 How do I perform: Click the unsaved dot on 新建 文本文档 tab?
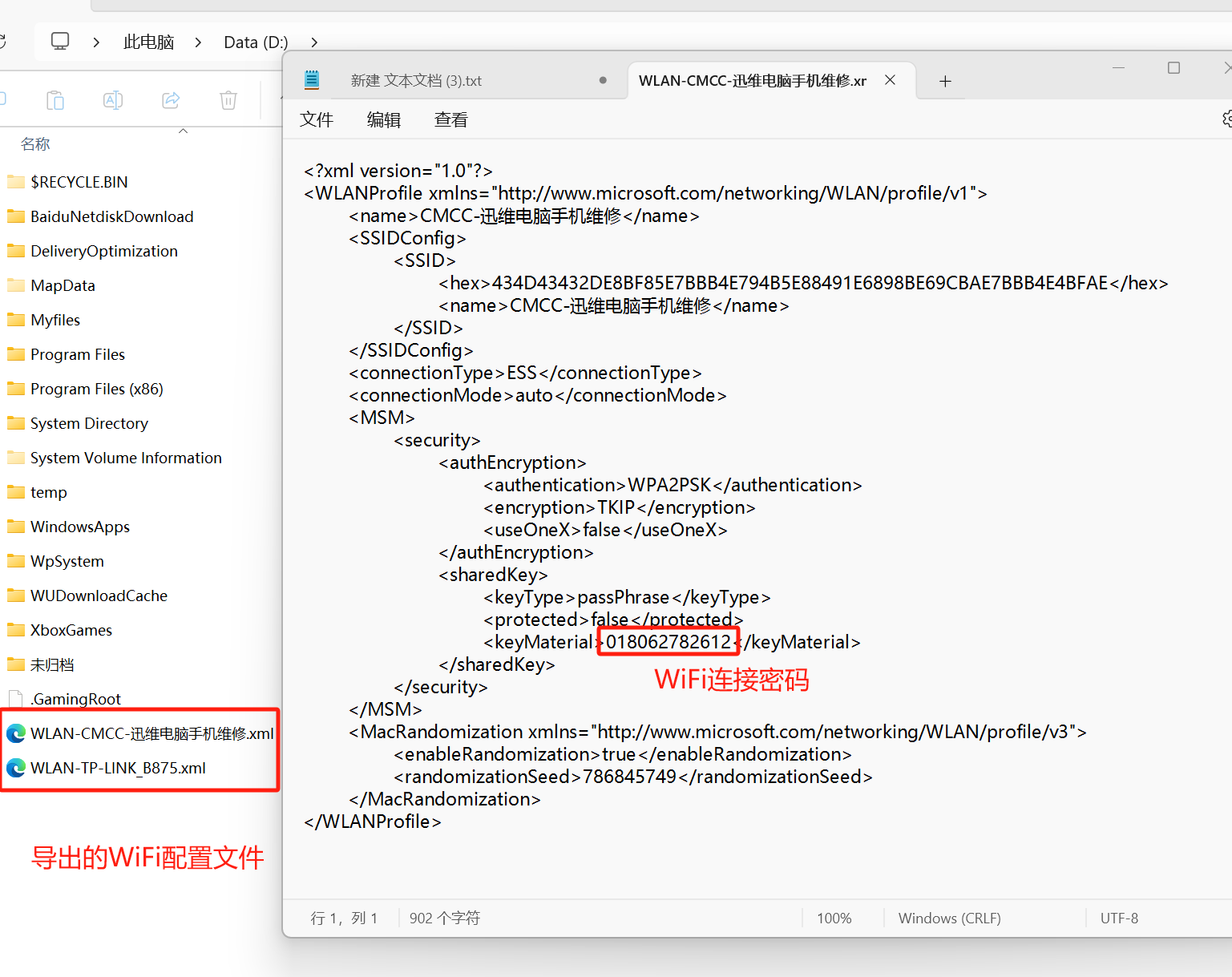point(603,80)
